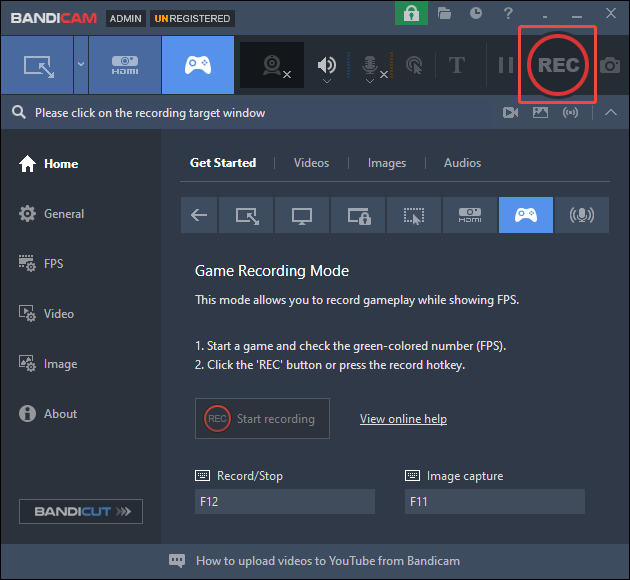630x580 pixels.
Task: Switch to the Images tab
Action: tap(387, 163)
